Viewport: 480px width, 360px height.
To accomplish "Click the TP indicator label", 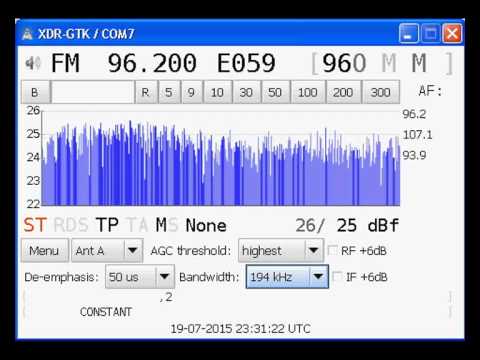I will tap(107, 225).
